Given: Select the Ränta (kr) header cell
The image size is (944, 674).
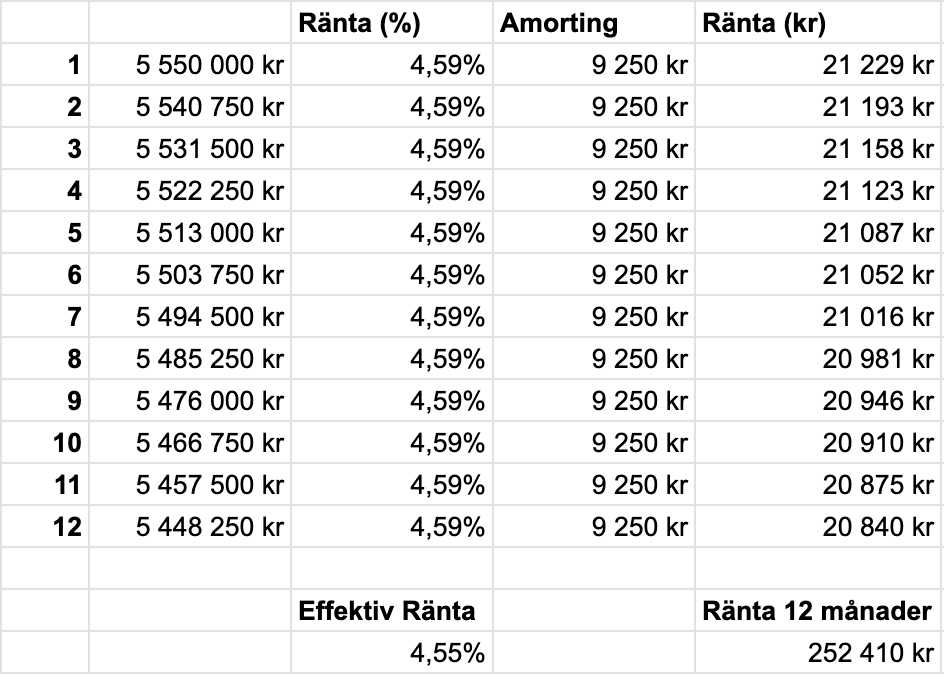Looking at the screenshot, I should click(x=818, y=23).
